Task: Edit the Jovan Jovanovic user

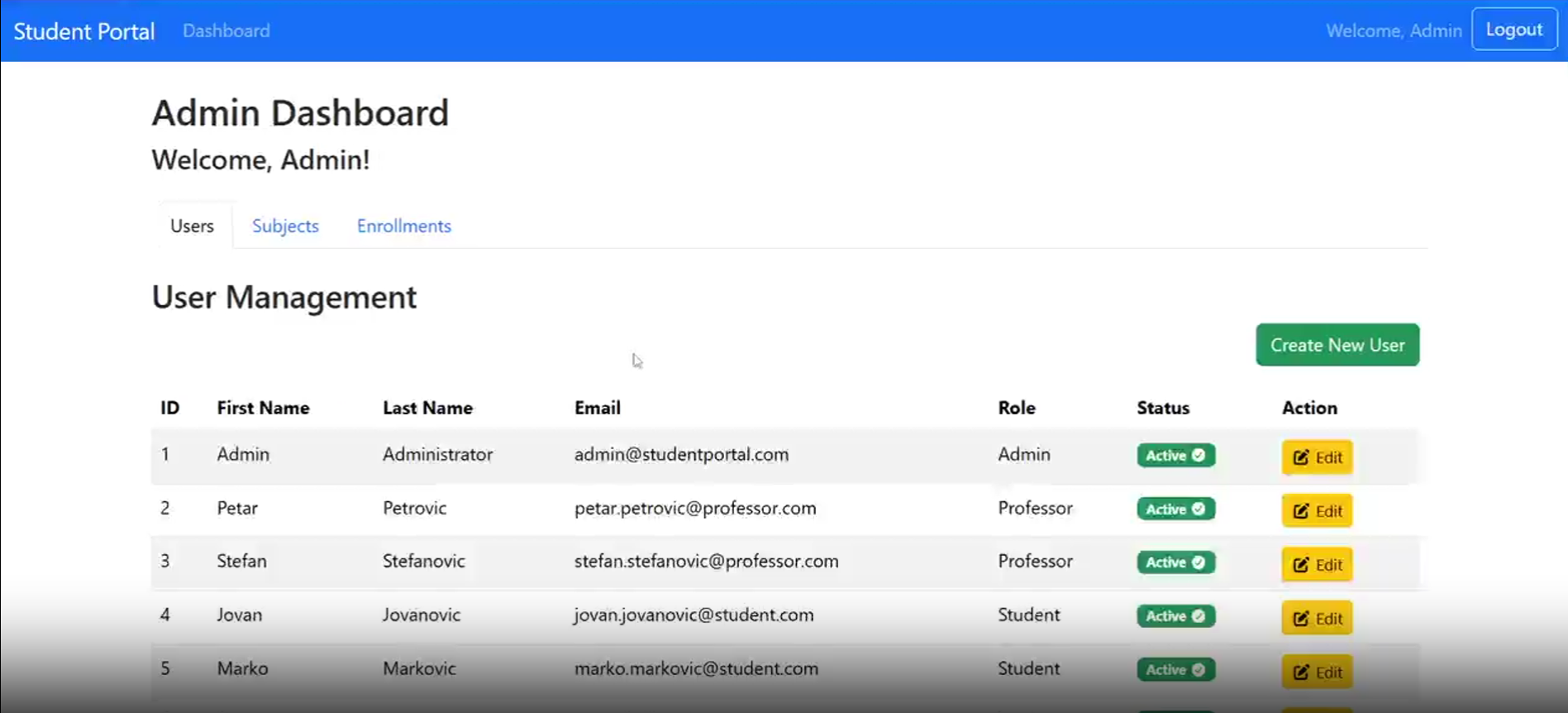Action: 1317,618
